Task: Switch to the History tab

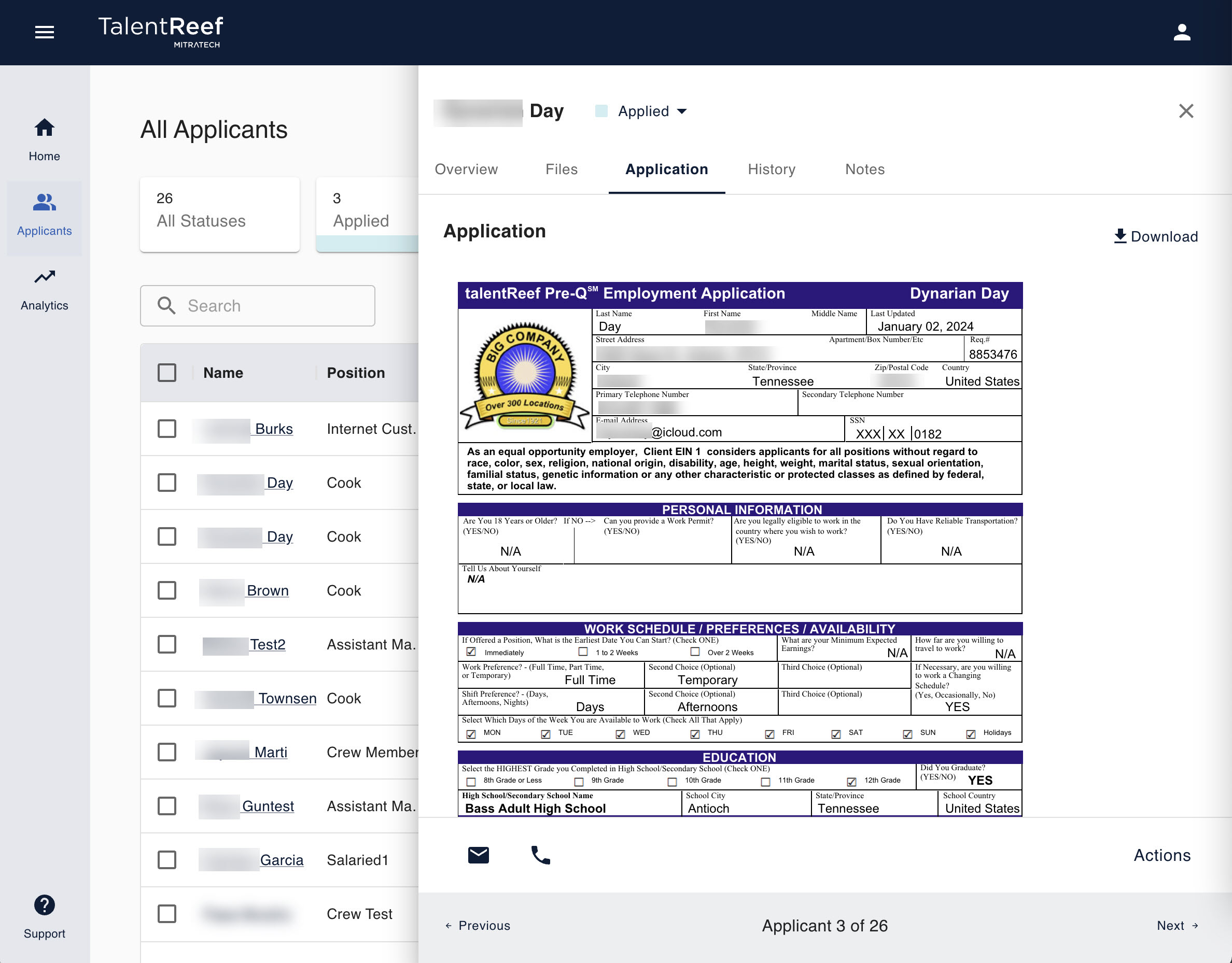Action: (x=771, y=169)
